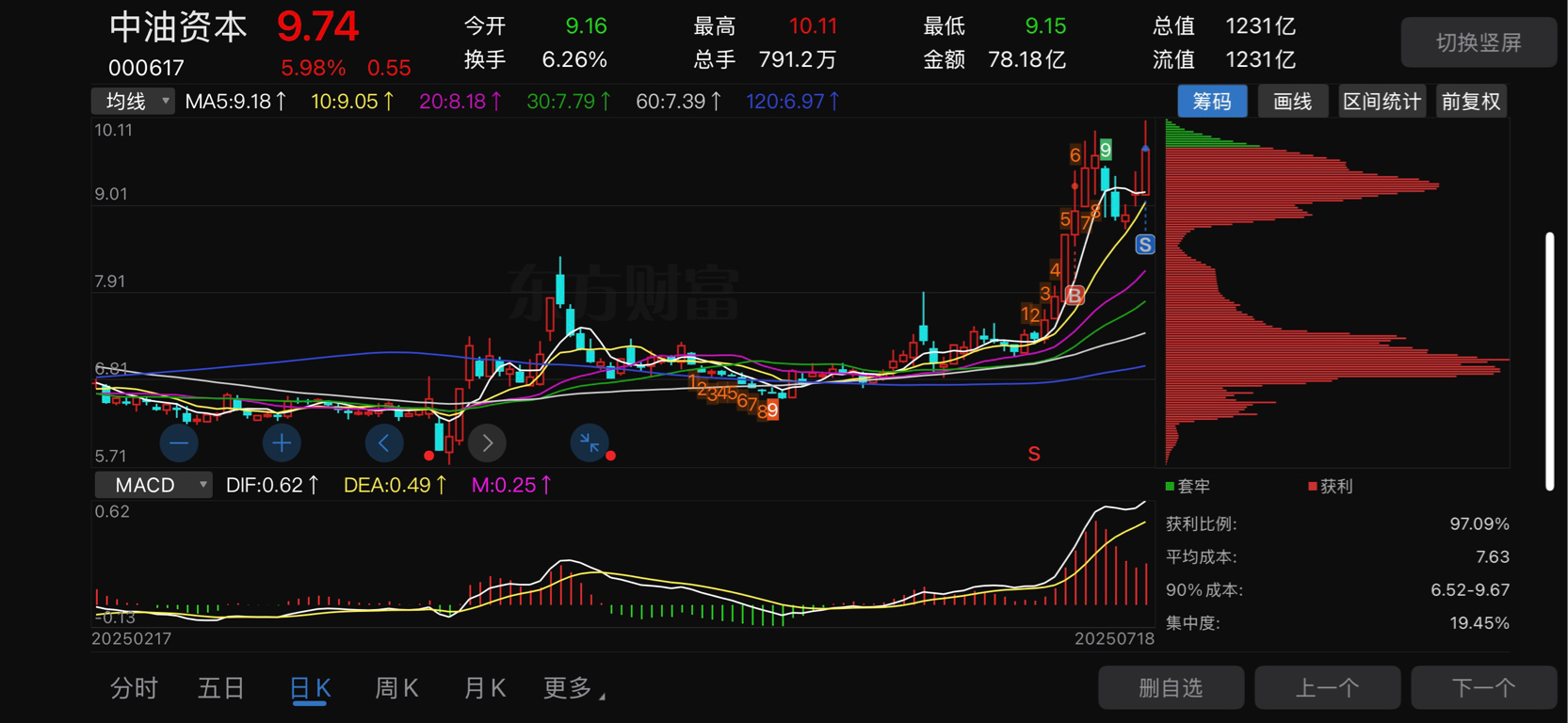Open 区间统计 range statistics
Image resolution: width=1568 pixels, height=723 pixels.
coord(1382,102)
